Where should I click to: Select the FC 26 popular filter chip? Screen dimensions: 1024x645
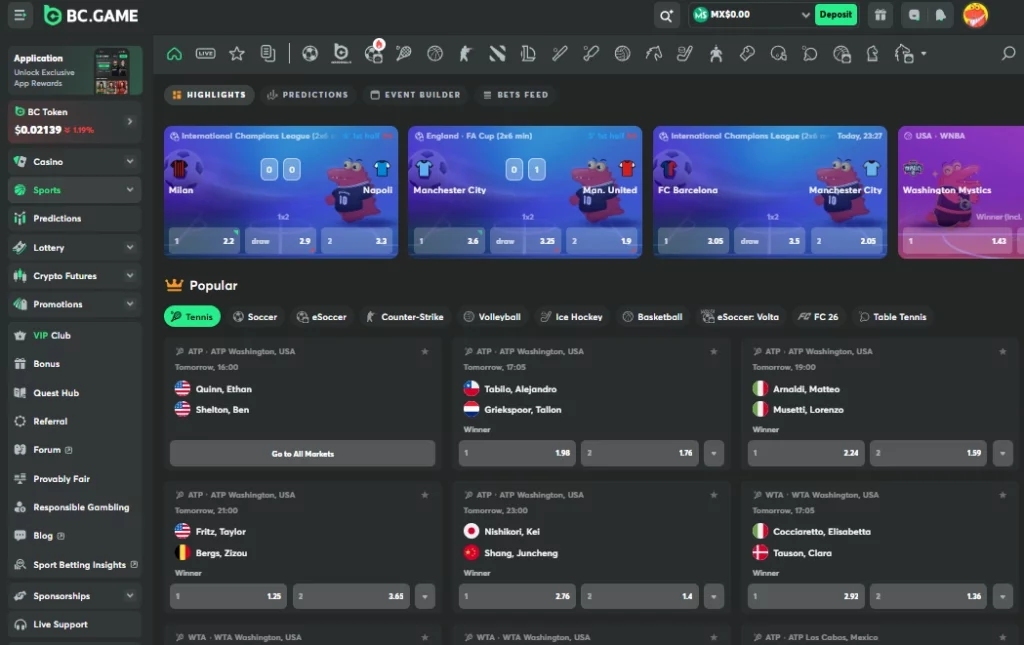(x=818, y=317)
